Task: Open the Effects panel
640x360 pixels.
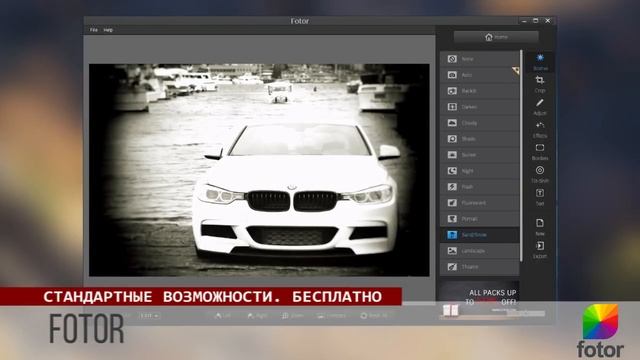Action: 540,129
